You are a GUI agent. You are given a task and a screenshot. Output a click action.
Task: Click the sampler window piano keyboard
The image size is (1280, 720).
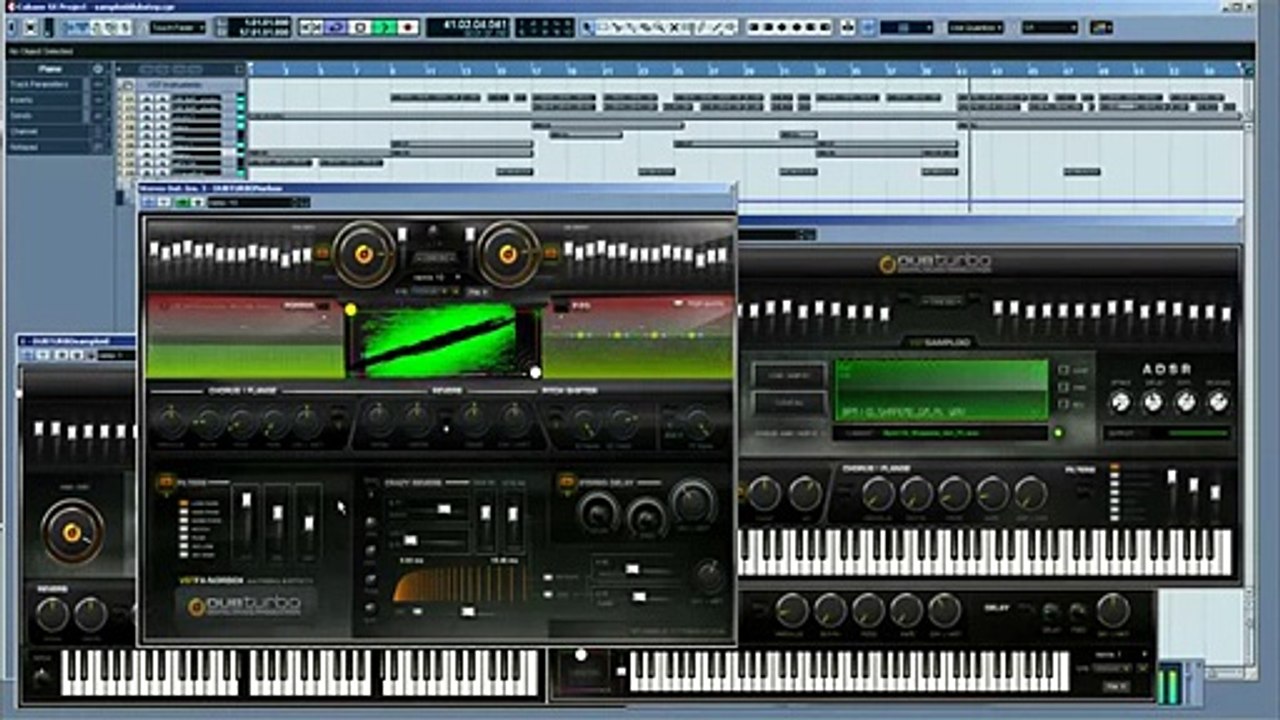pos(984,553)
